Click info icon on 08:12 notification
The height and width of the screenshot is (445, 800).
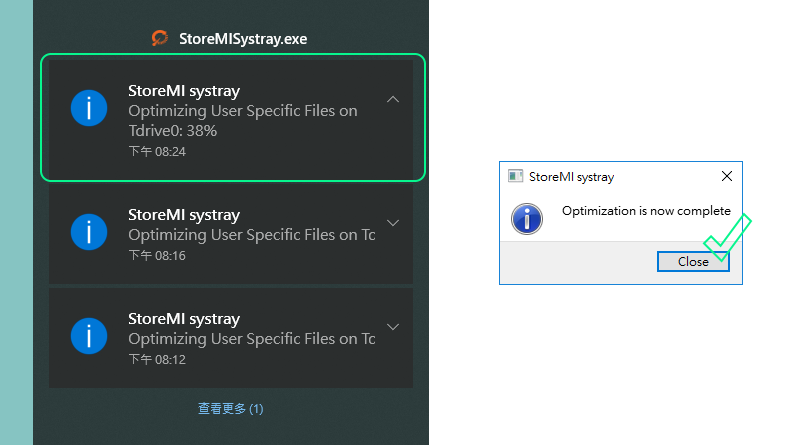[89, 334]
